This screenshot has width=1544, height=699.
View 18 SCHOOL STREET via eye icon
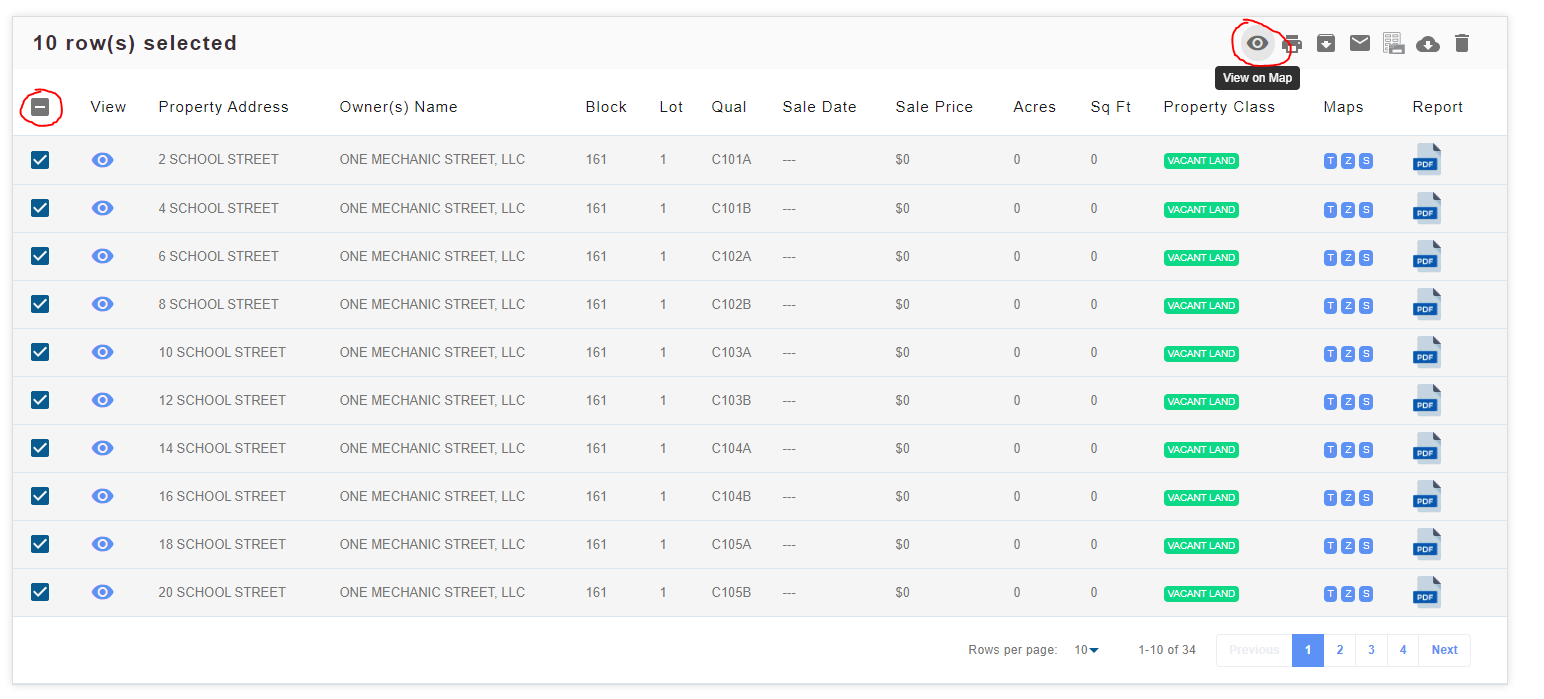point(102,544)
